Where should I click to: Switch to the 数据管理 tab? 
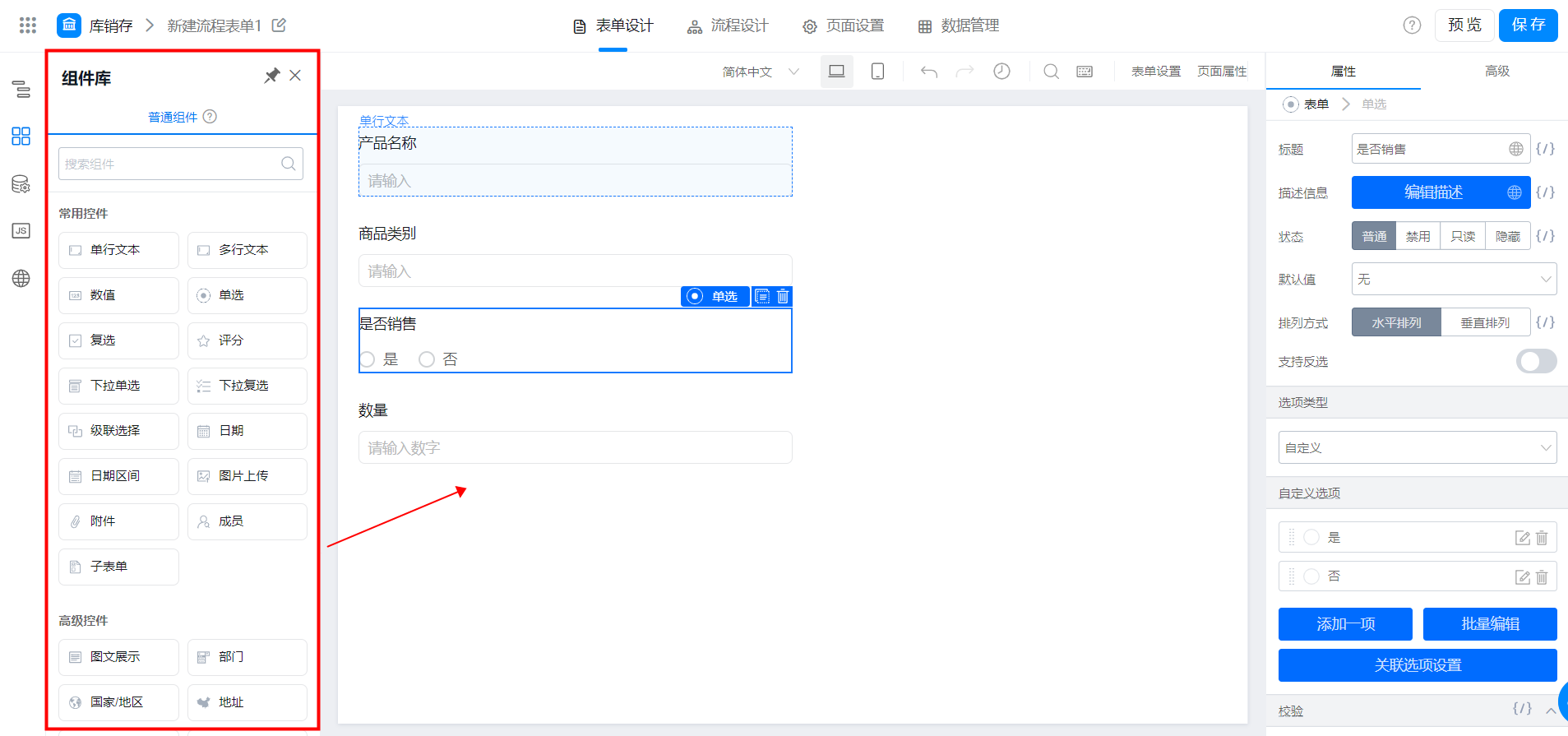coord(959,25)
